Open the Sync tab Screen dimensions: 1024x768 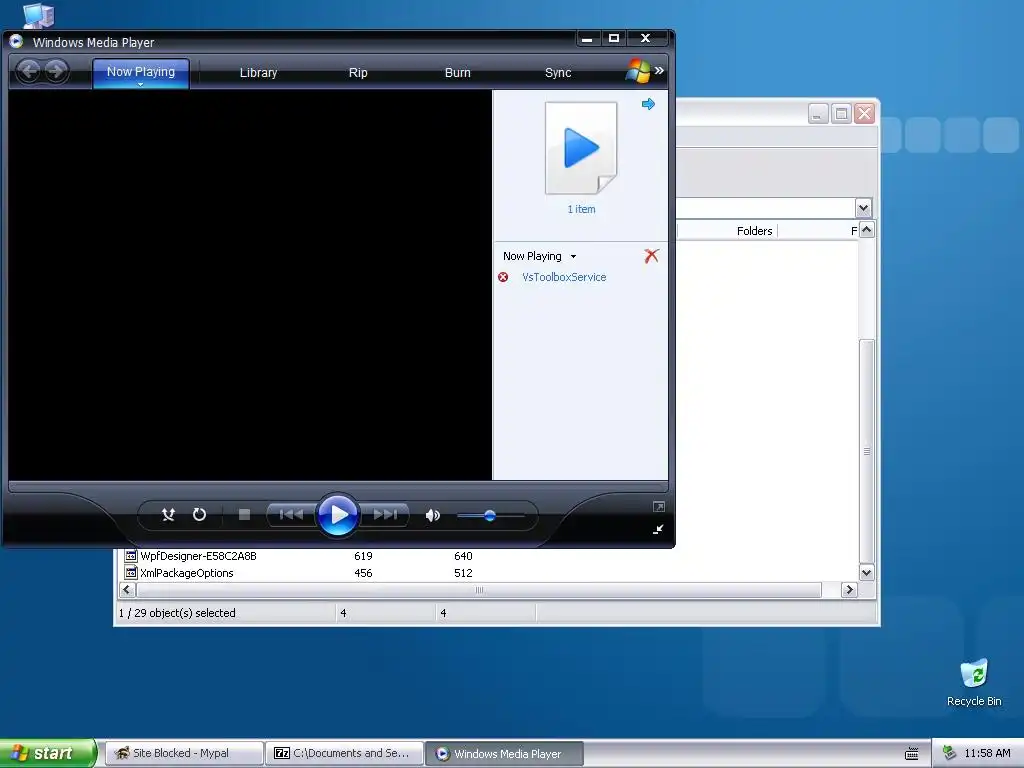558,72
